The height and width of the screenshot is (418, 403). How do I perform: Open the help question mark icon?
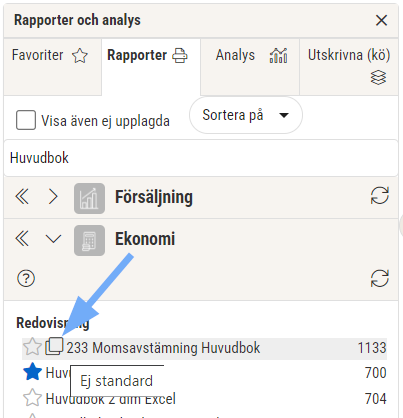click(26, 278)
